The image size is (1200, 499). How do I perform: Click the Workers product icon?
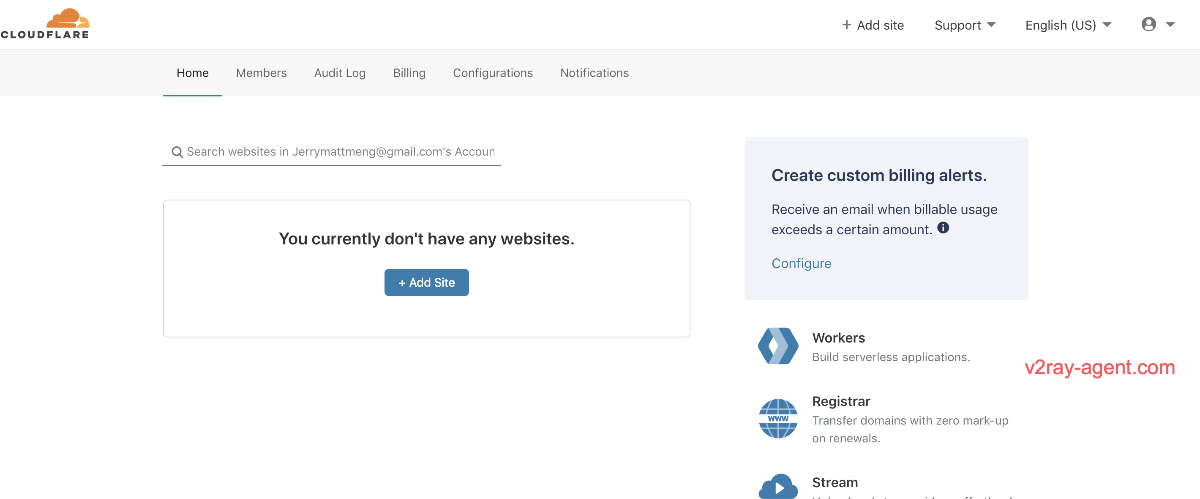click(778, 346)
